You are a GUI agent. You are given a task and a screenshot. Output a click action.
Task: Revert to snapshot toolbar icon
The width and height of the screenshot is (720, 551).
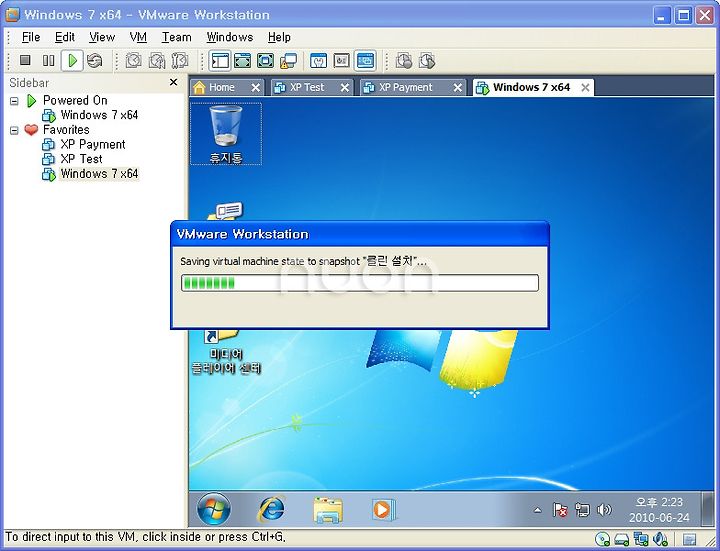pos(157,60)
